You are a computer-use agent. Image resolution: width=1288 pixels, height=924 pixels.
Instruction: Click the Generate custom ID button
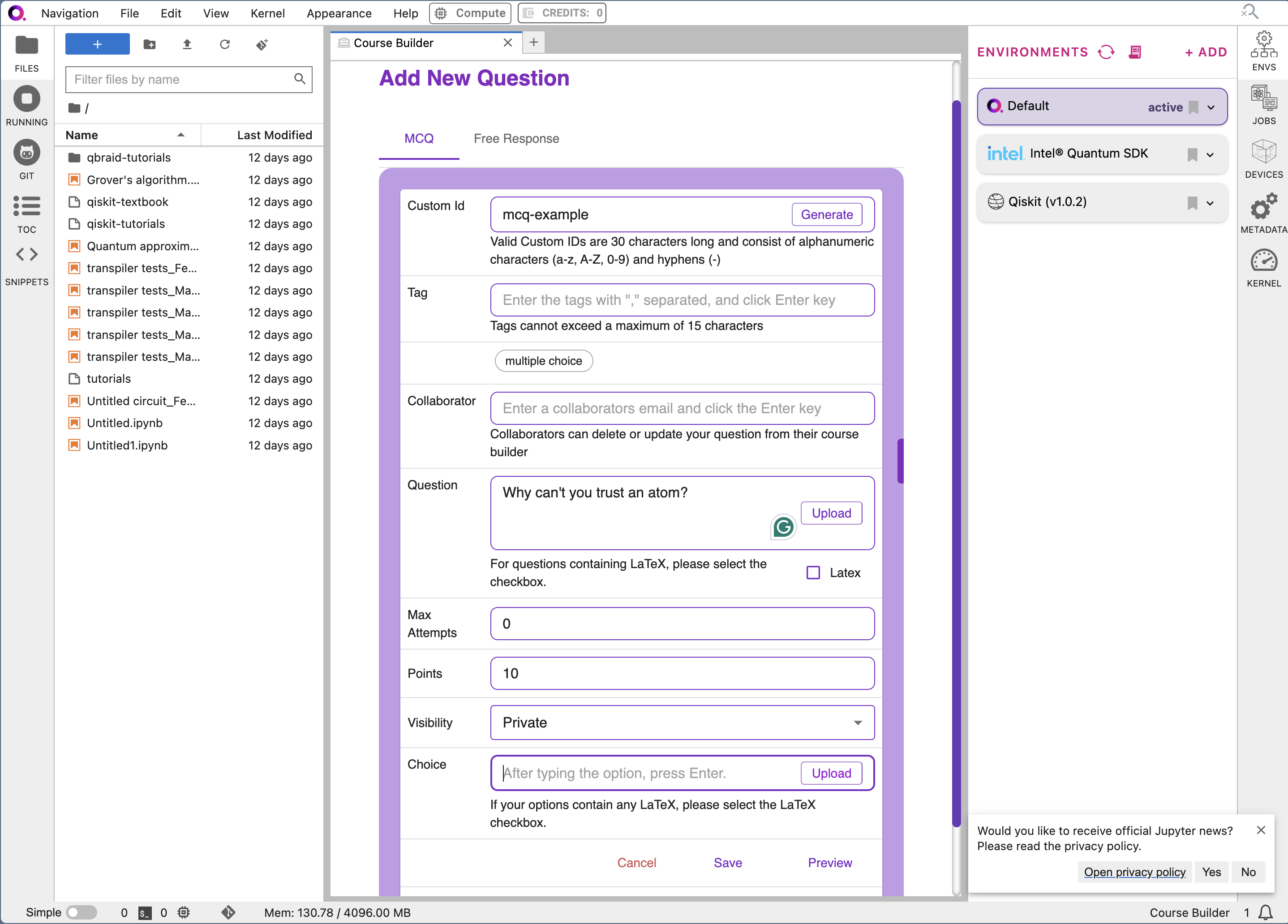pos(826,214)
